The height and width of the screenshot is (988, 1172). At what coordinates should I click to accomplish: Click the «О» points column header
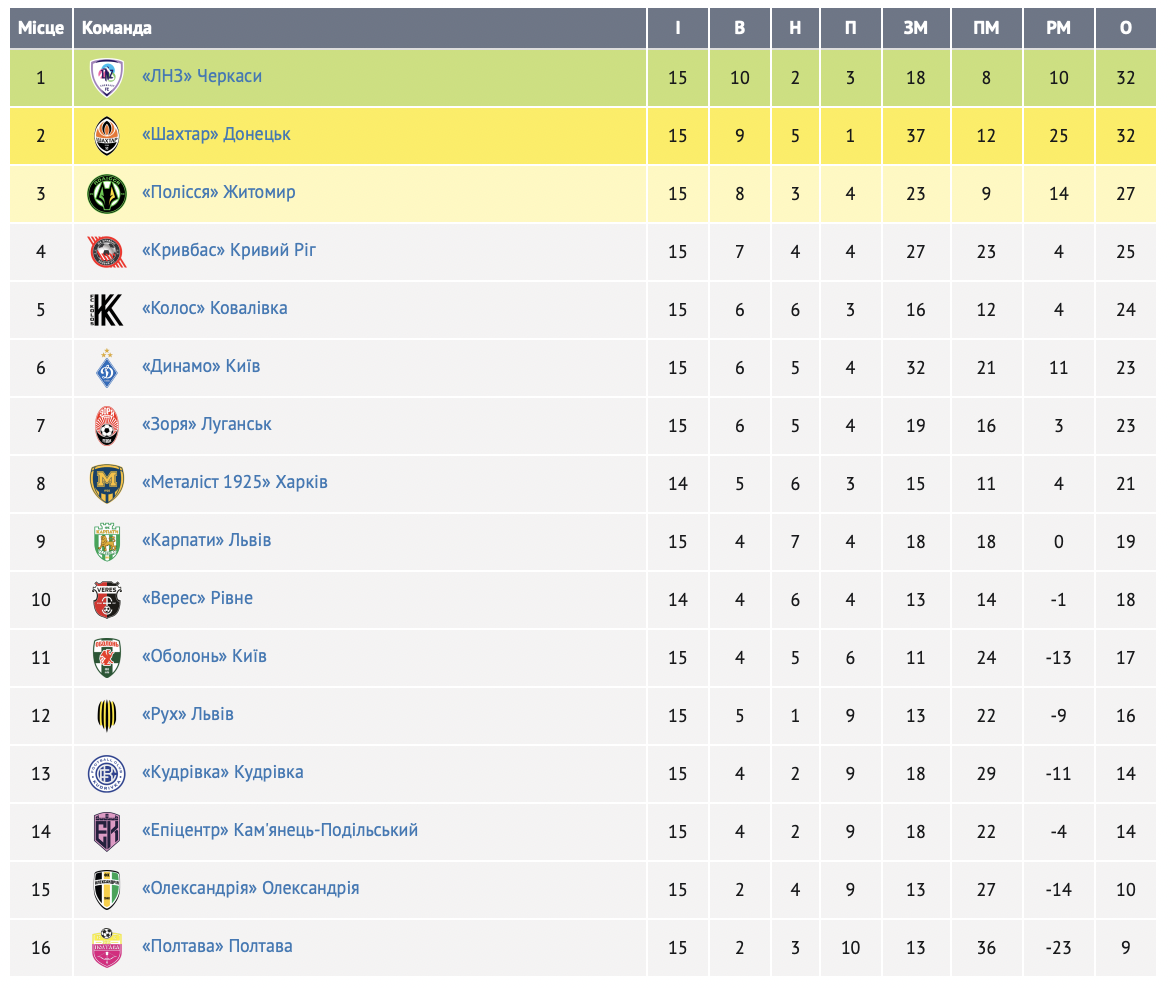tap(1126, 28)
